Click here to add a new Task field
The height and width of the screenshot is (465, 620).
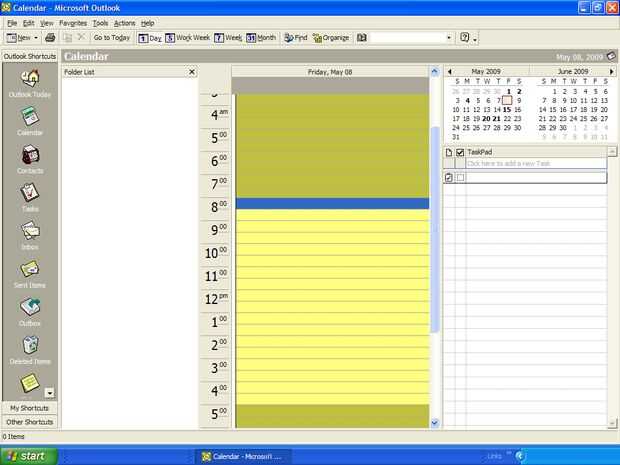pos(536,163)
